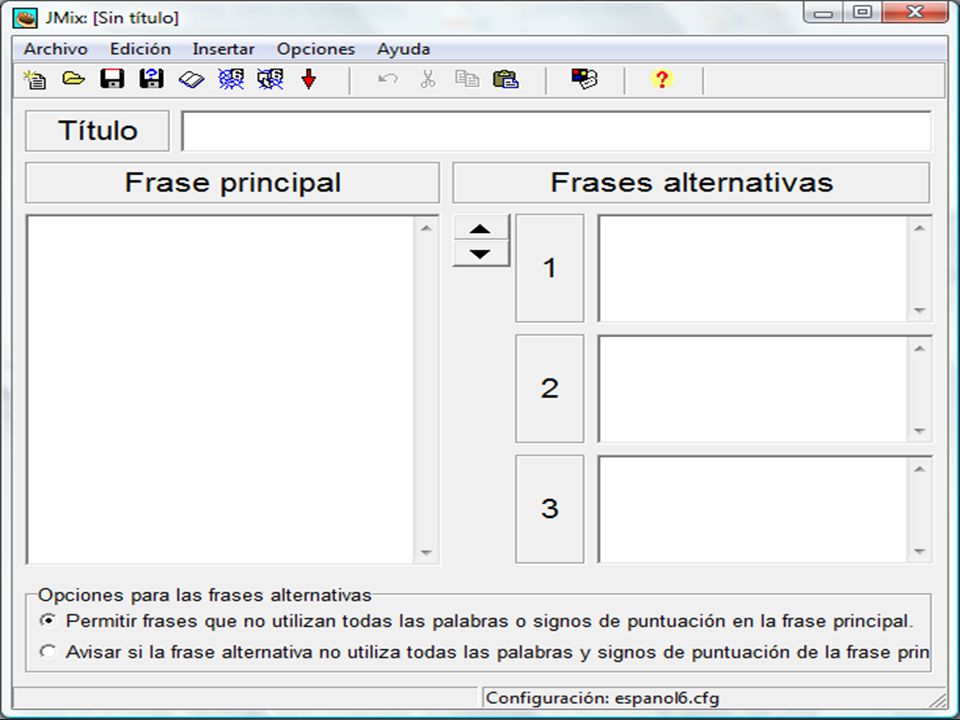
Task: Open the Edición menu
Action: click(x=140, y=49)
